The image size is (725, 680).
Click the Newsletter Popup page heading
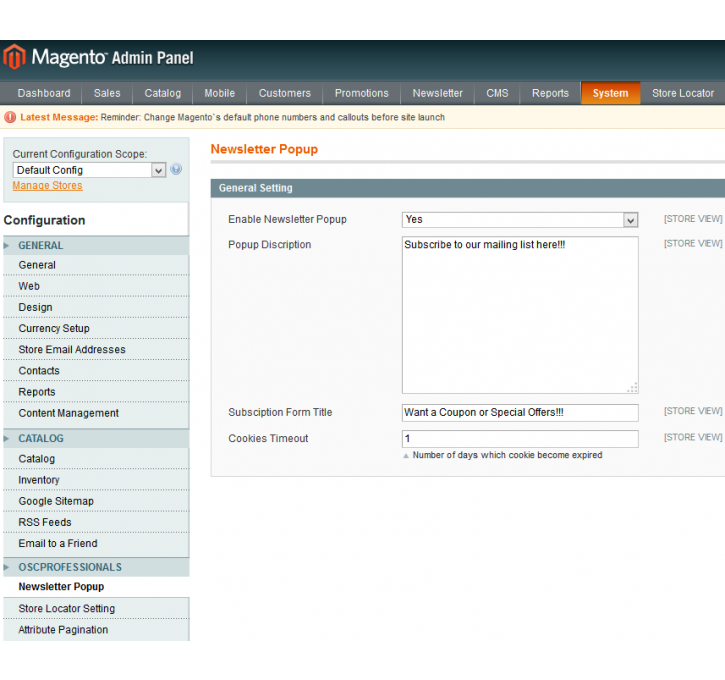[x=264, y=149]
